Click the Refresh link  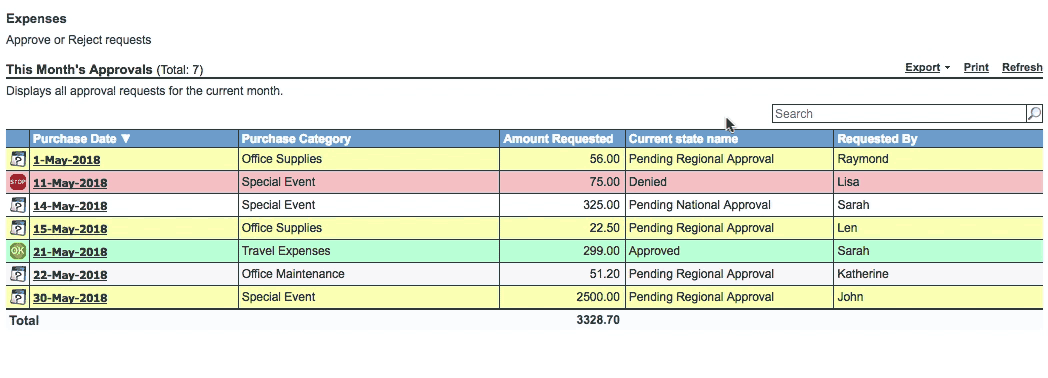[x=1022, y=67]
